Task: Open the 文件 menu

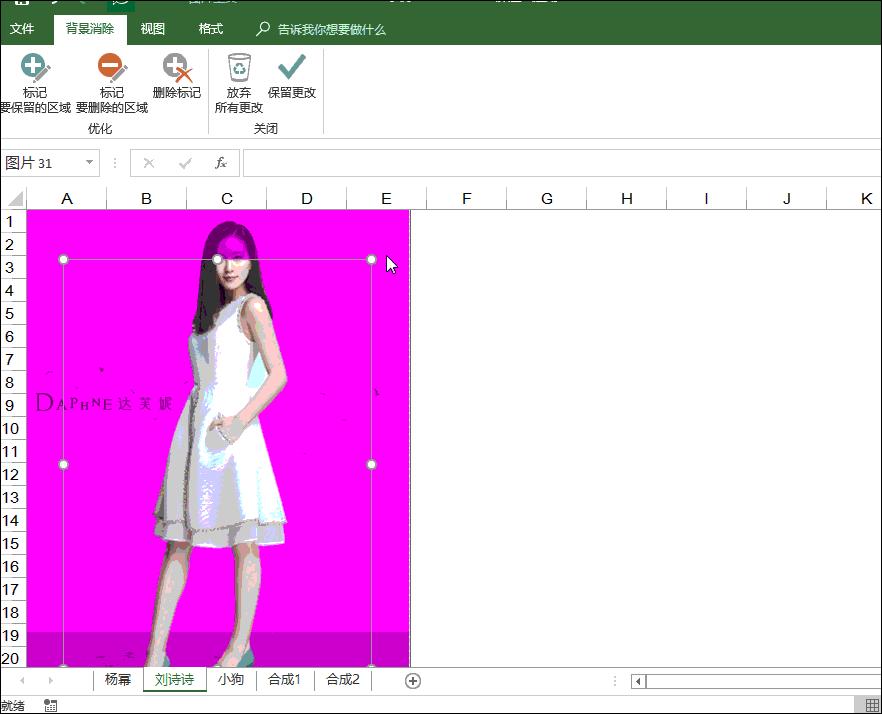Action: click(x=23, y=29)
